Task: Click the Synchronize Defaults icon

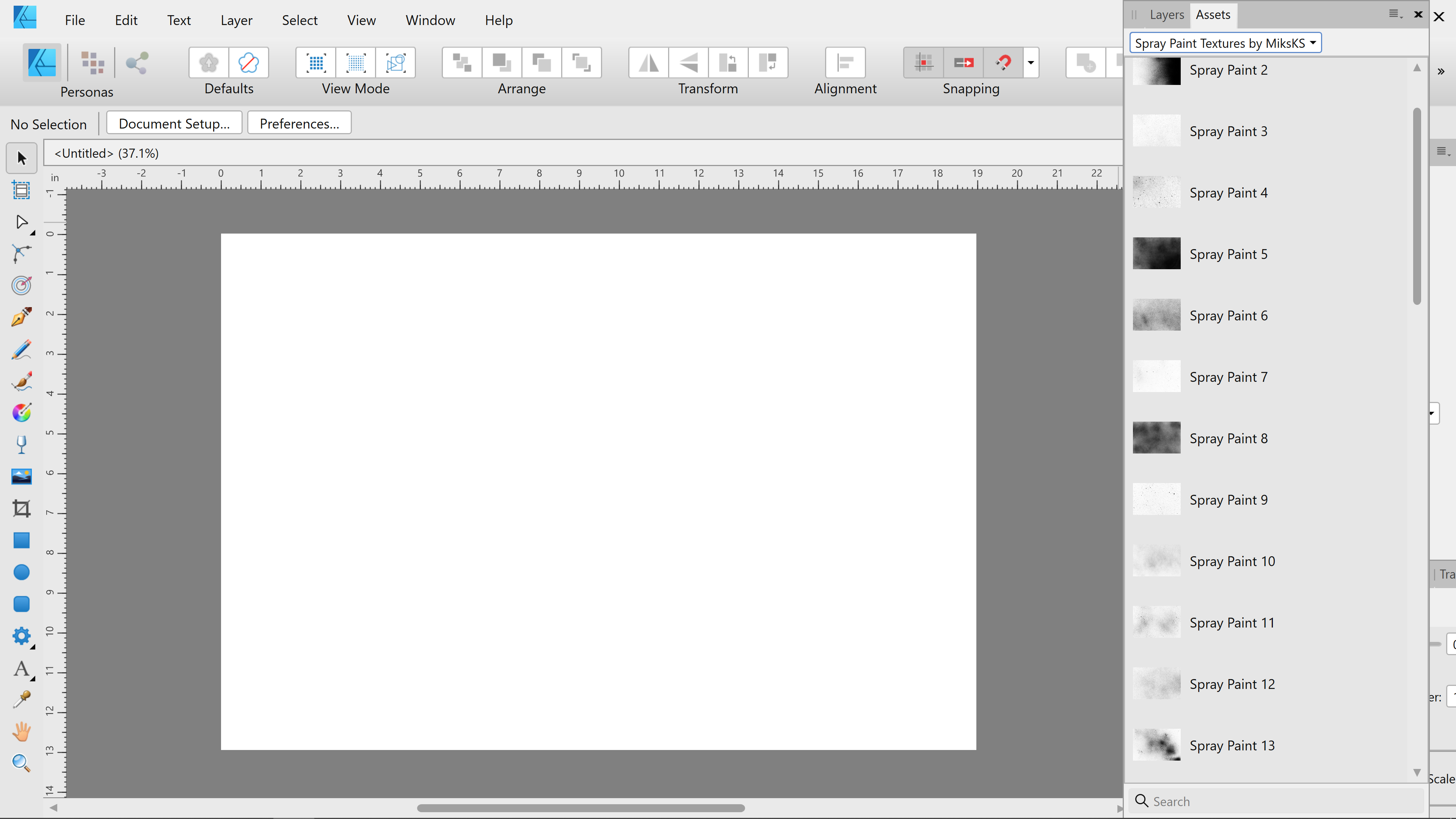Action: click(x=209, y=62)
